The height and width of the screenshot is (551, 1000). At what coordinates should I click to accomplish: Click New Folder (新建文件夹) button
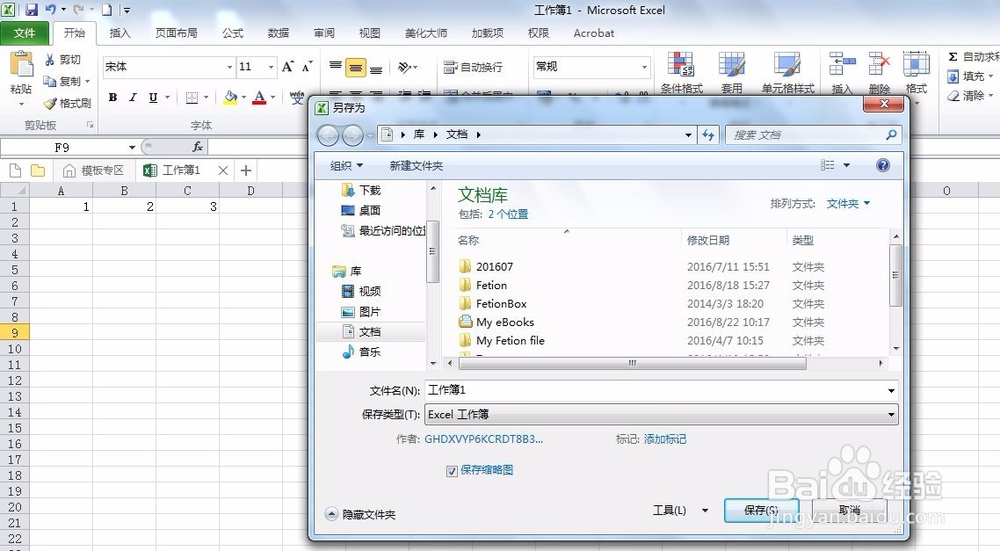pos(416,166)
